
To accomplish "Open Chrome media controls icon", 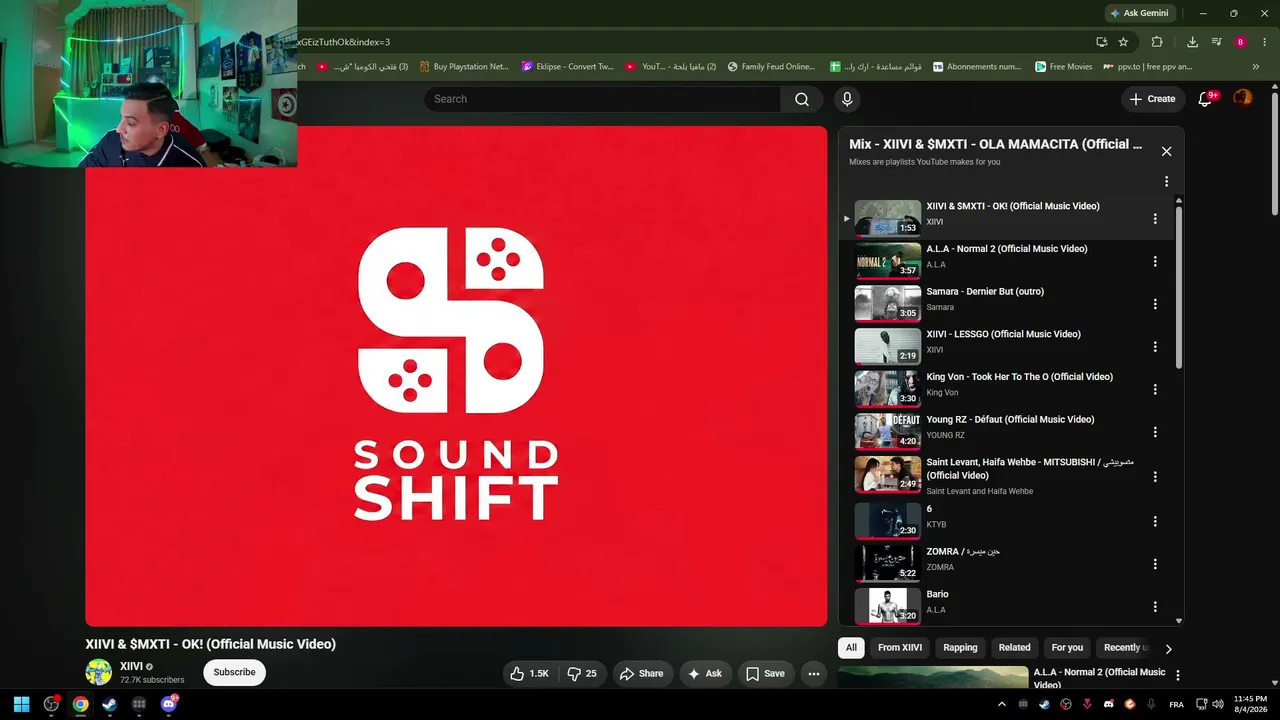I will [1217, 42].
